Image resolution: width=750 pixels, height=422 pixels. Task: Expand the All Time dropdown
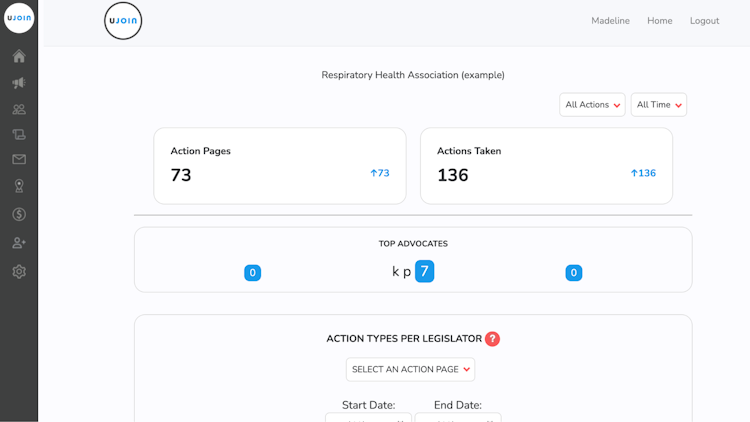(x=659, y=105)
